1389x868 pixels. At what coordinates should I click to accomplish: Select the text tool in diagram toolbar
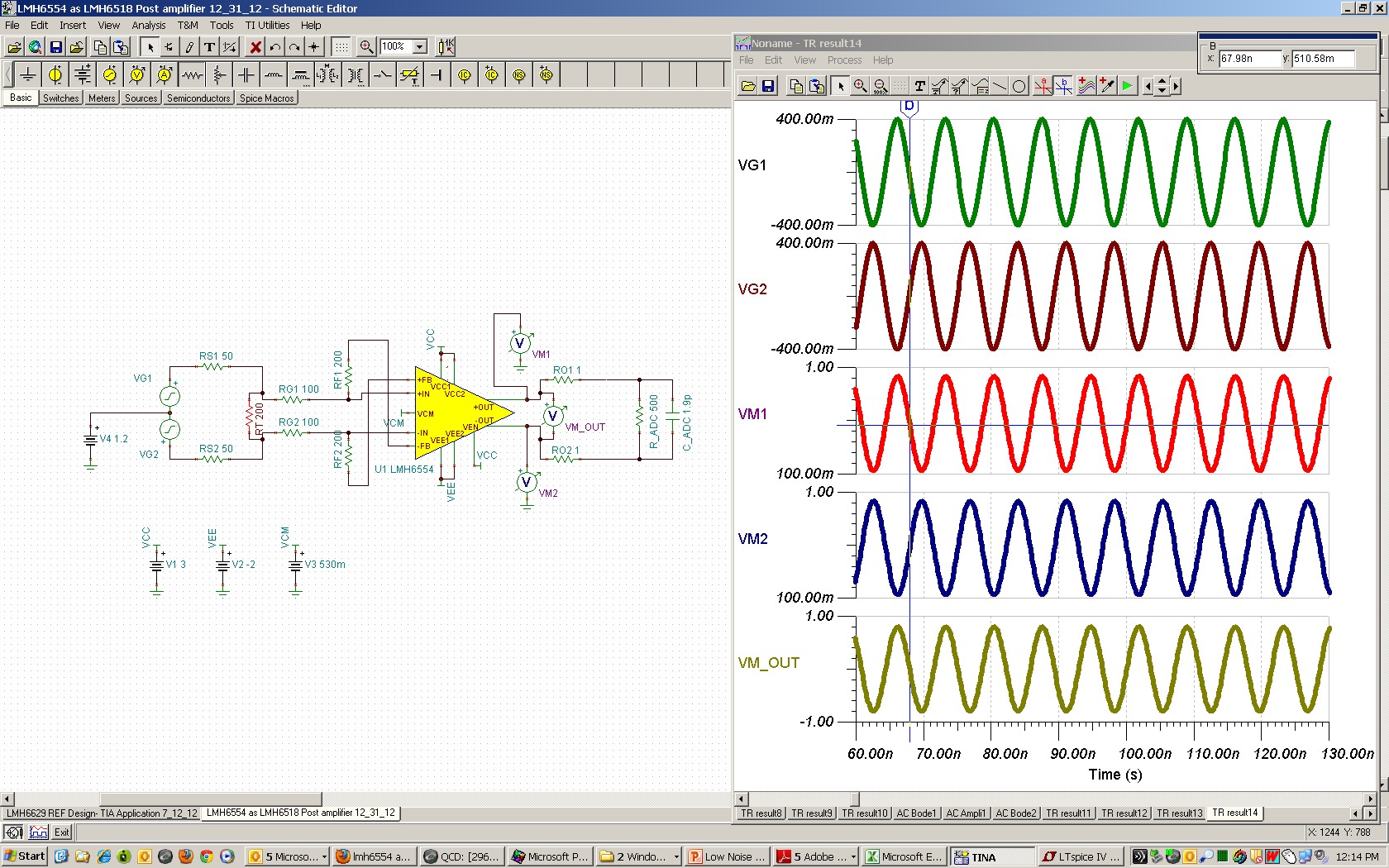coord(919,86)
